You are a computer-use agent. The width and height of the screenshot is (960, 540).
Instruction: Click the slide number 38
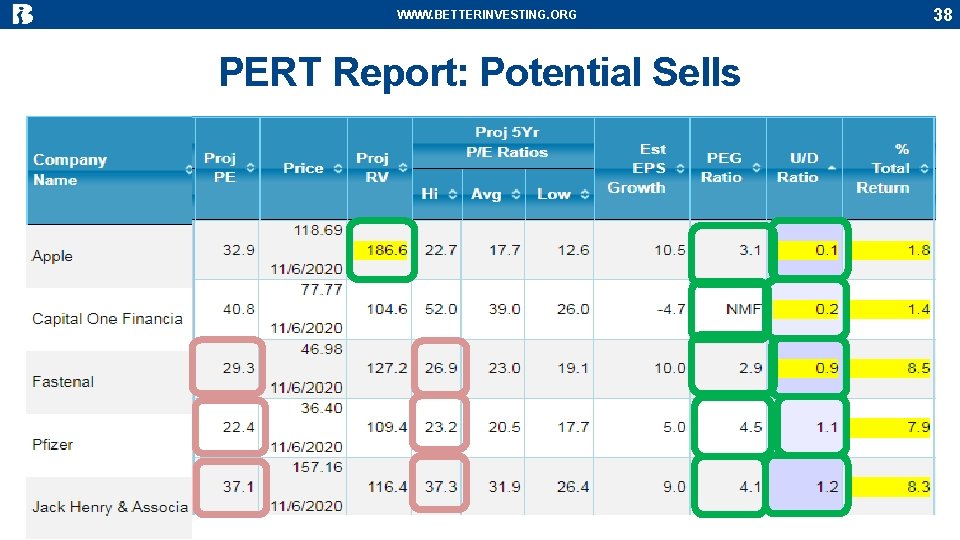pyautogui.click(x=942, y=14)
